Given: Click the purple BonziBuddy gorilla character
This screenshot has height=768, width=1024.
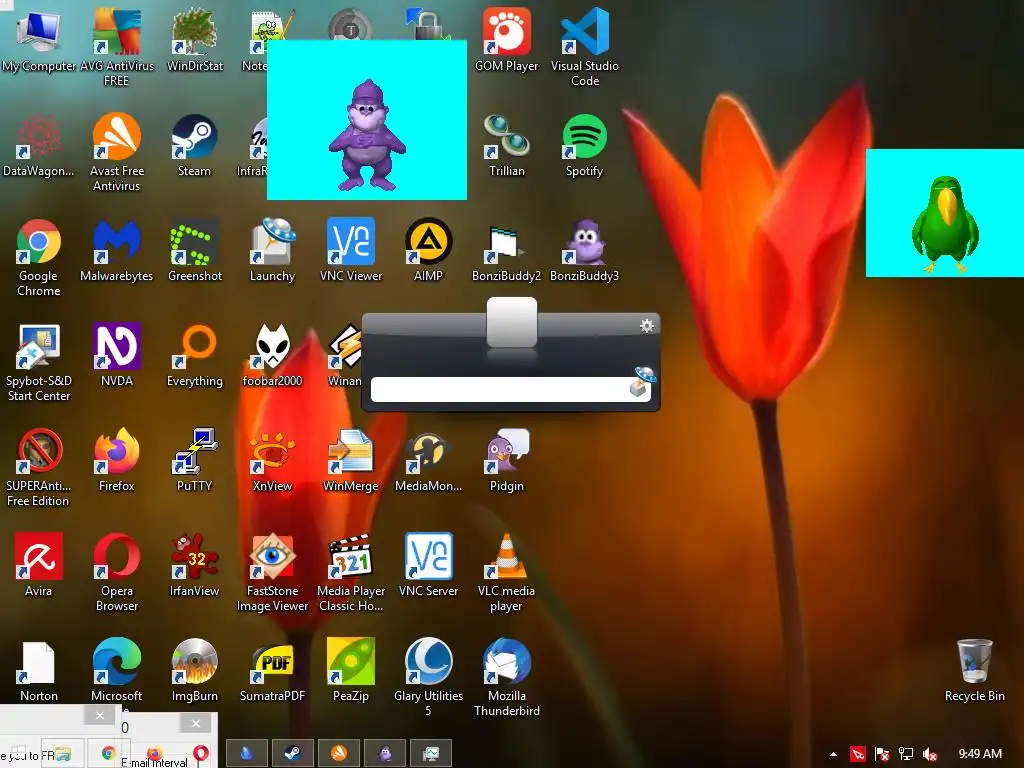Looking at the screenshot, I should click(x=367, y=135).
